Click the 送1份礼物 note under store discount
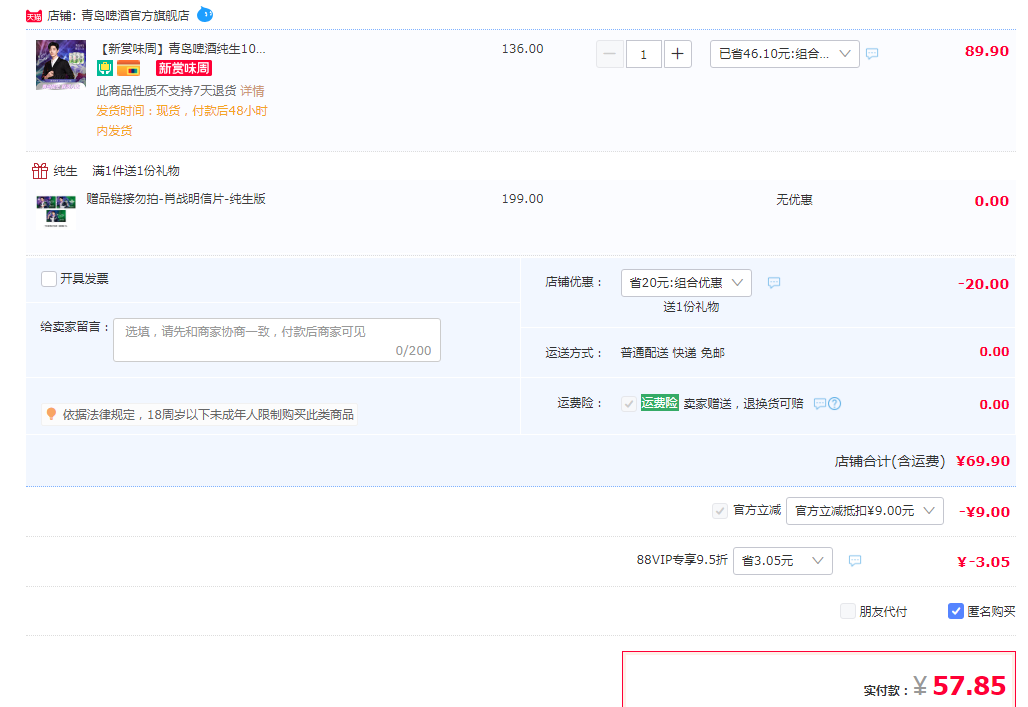This screenshot has height=707, width=1028. [691, 307]
